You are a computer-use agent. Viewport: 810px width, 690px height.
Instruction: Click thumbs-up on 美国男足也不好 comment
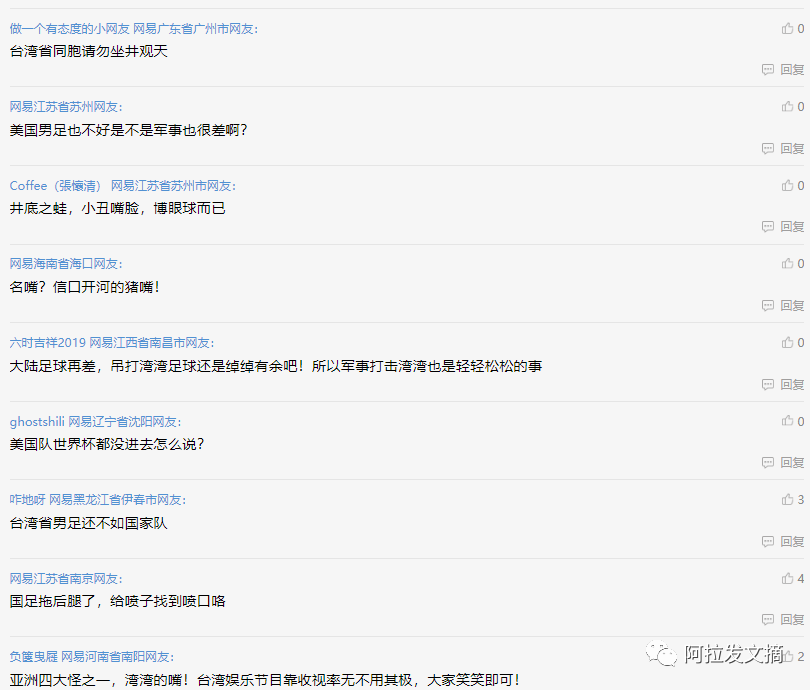click(x=787, y=106)
